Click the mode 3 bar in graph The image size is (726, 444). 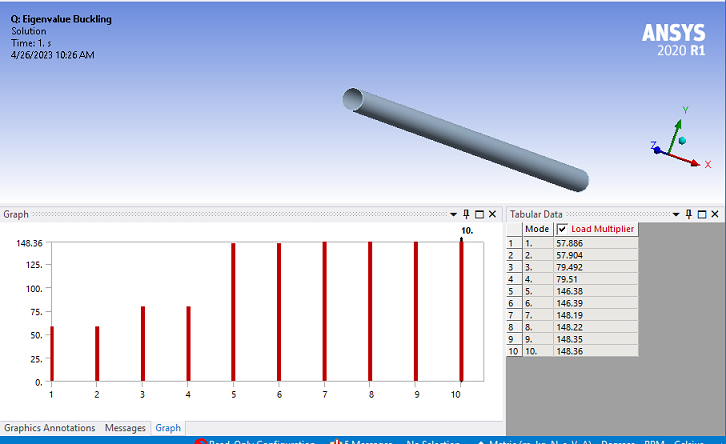point(143,344)
